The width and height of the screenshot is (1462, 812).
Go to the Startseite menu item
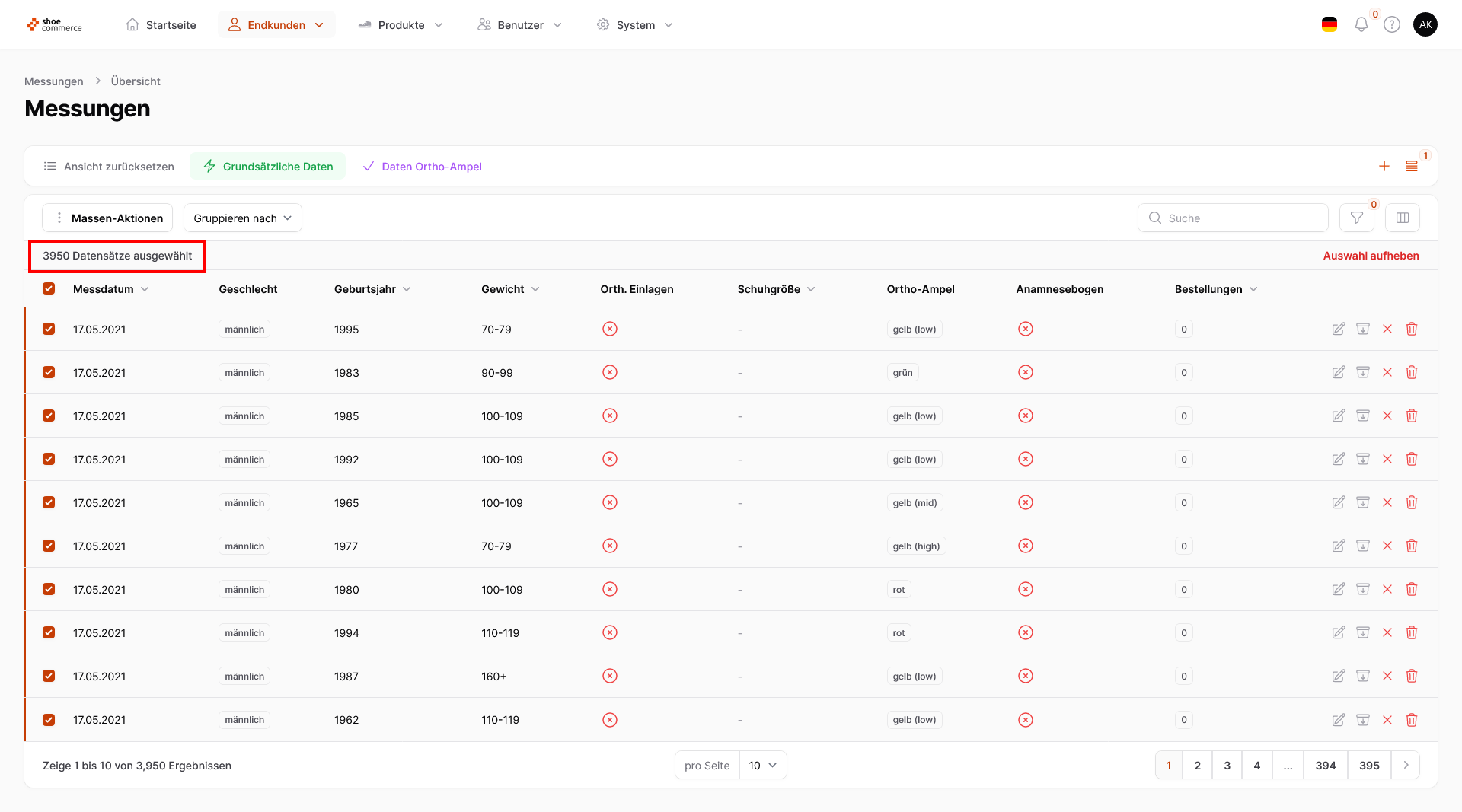pyautogui.click(x=161, y=25)
